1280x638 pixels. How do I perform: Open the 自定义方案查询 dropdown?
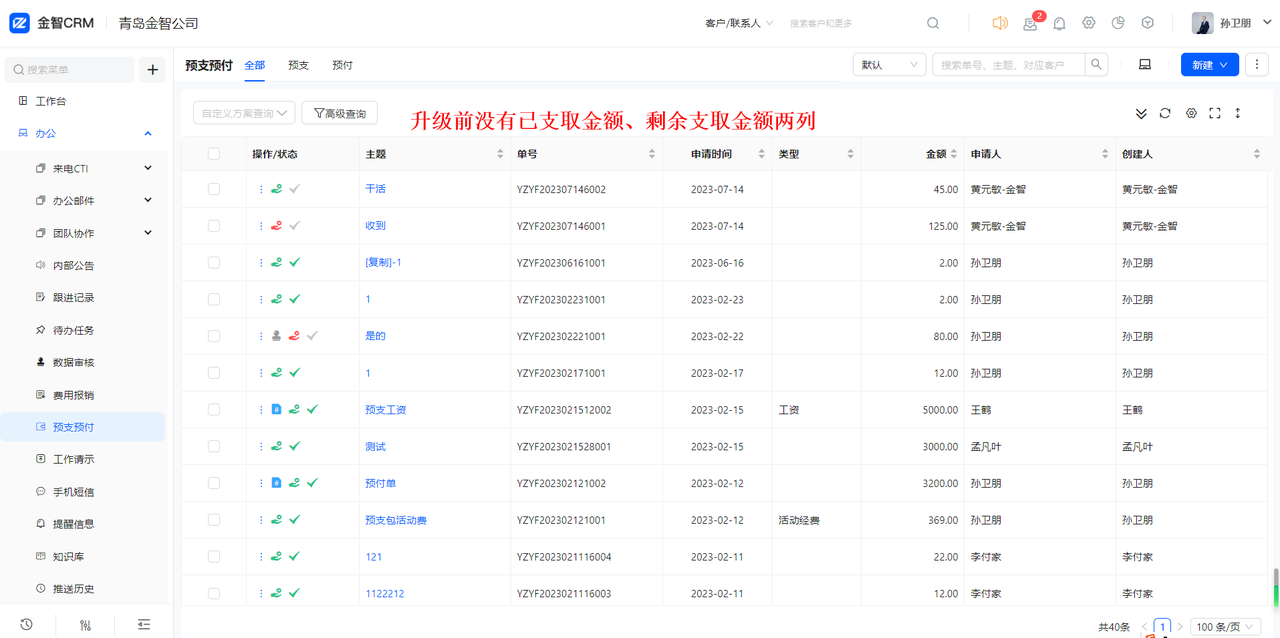point(244,113)
